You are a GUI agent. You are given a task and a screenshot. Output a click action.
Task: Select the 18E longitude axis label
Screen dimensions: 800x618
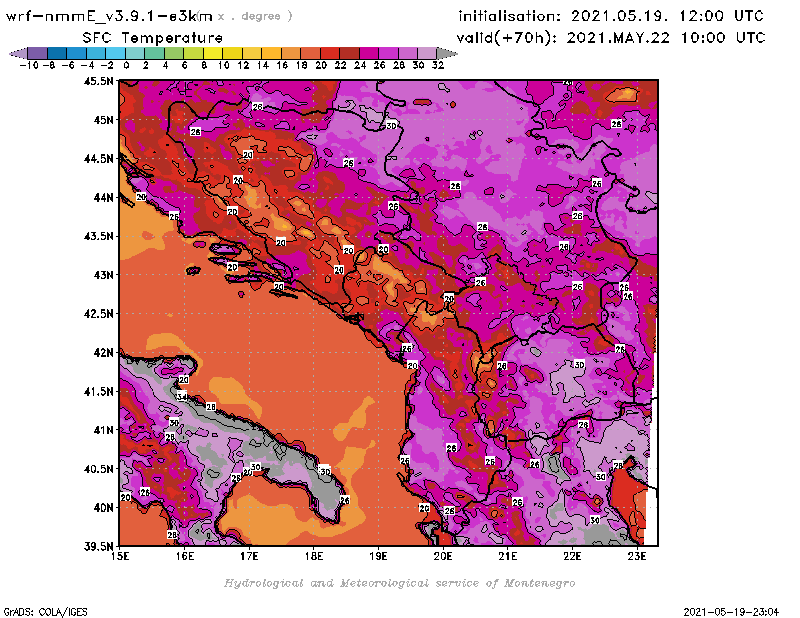click(314, 556)
